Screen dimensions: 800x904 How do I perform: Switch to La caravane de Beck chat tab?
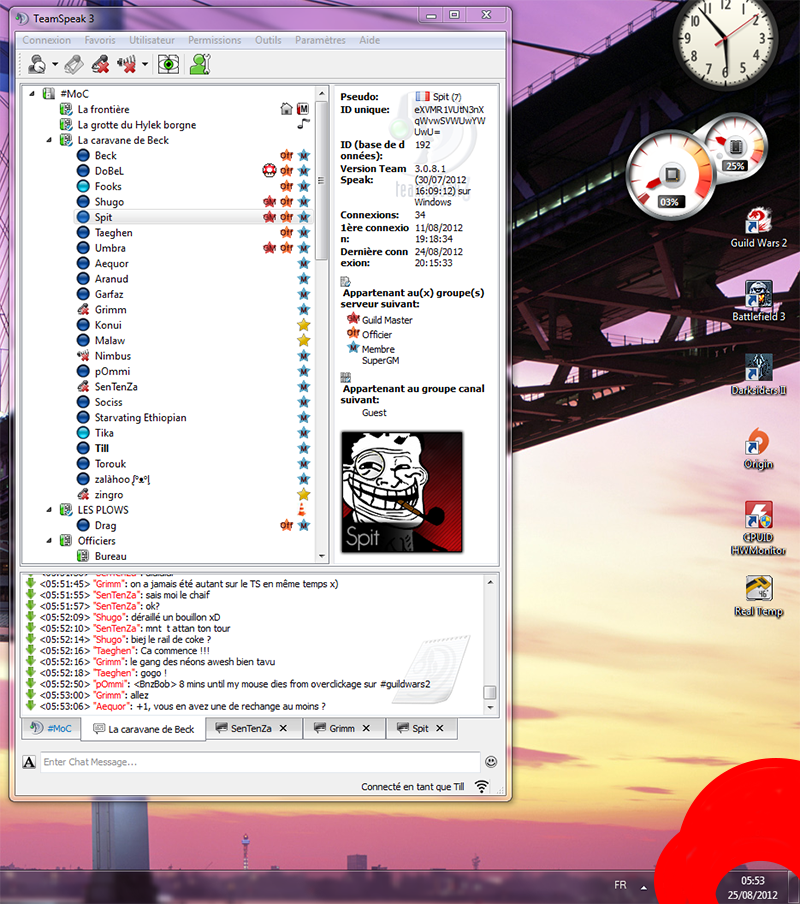(144, 729)
